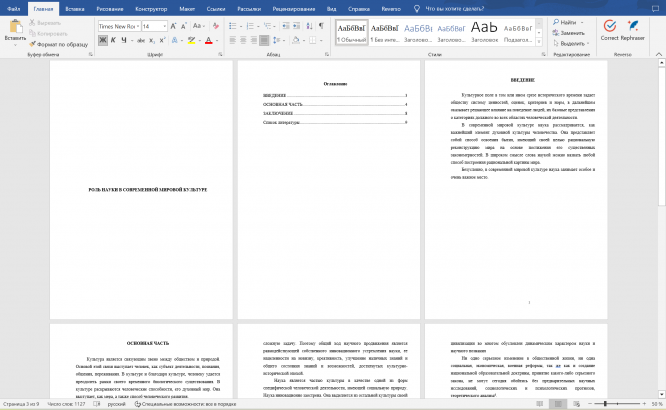666x410 pixels.
Task: Open the font size dropdown
Action: coord(164,26)
